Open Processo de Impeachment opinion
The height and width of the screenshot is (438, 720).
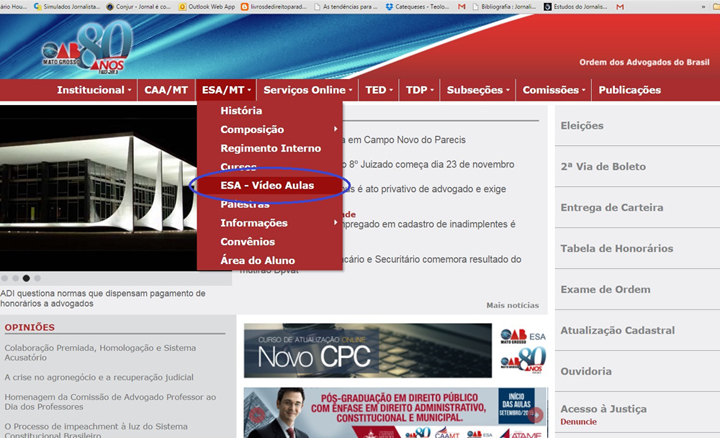pyautogui.click(x=96, y=431)
